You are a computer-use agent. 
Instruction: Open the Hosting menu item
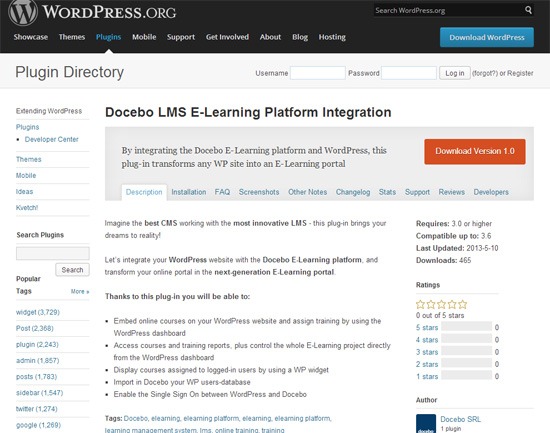pos(332,37)
